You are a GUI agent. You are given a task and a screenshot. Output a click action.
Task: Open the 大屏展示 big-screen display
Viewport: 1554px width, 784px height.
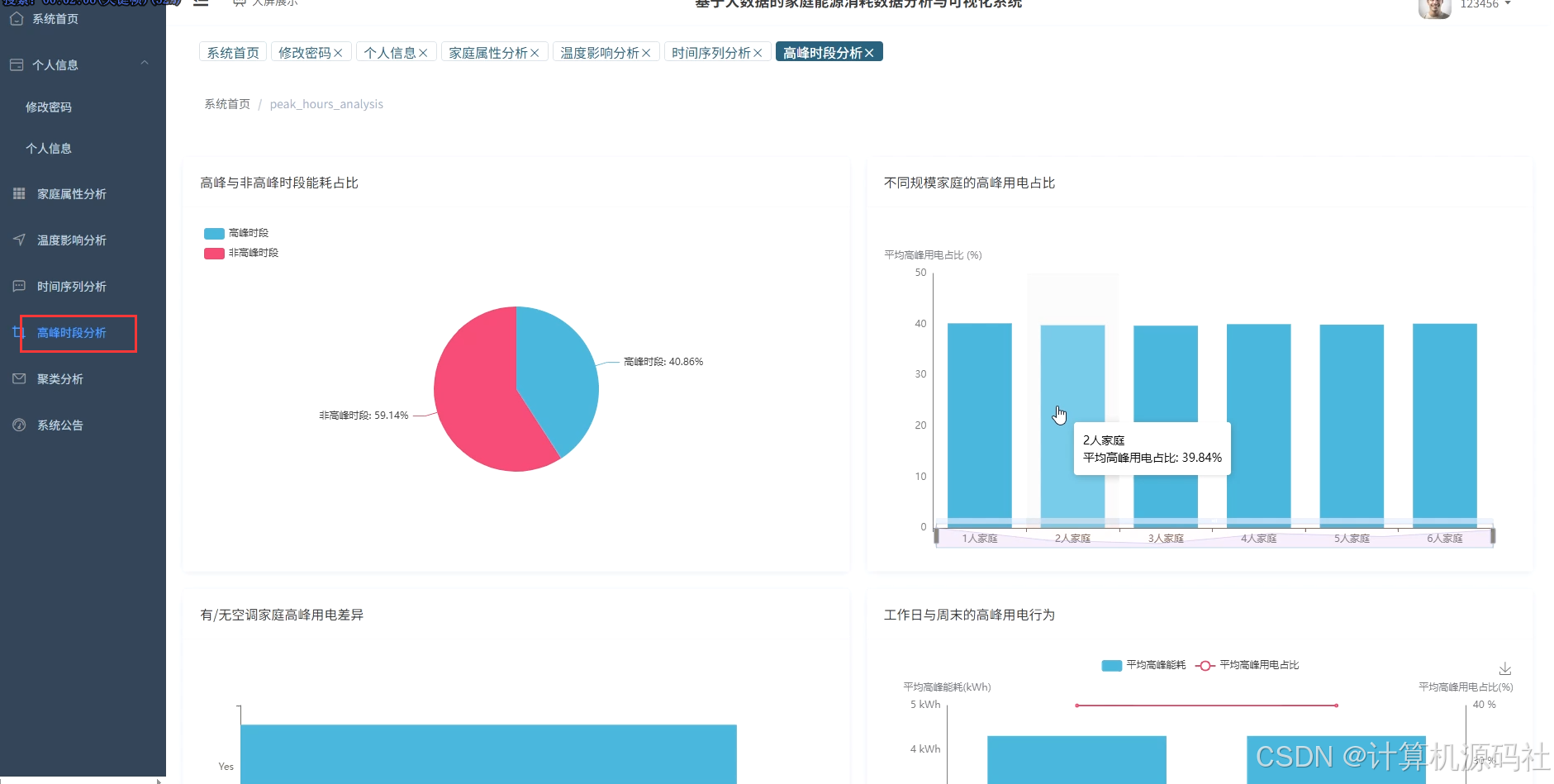265,2
